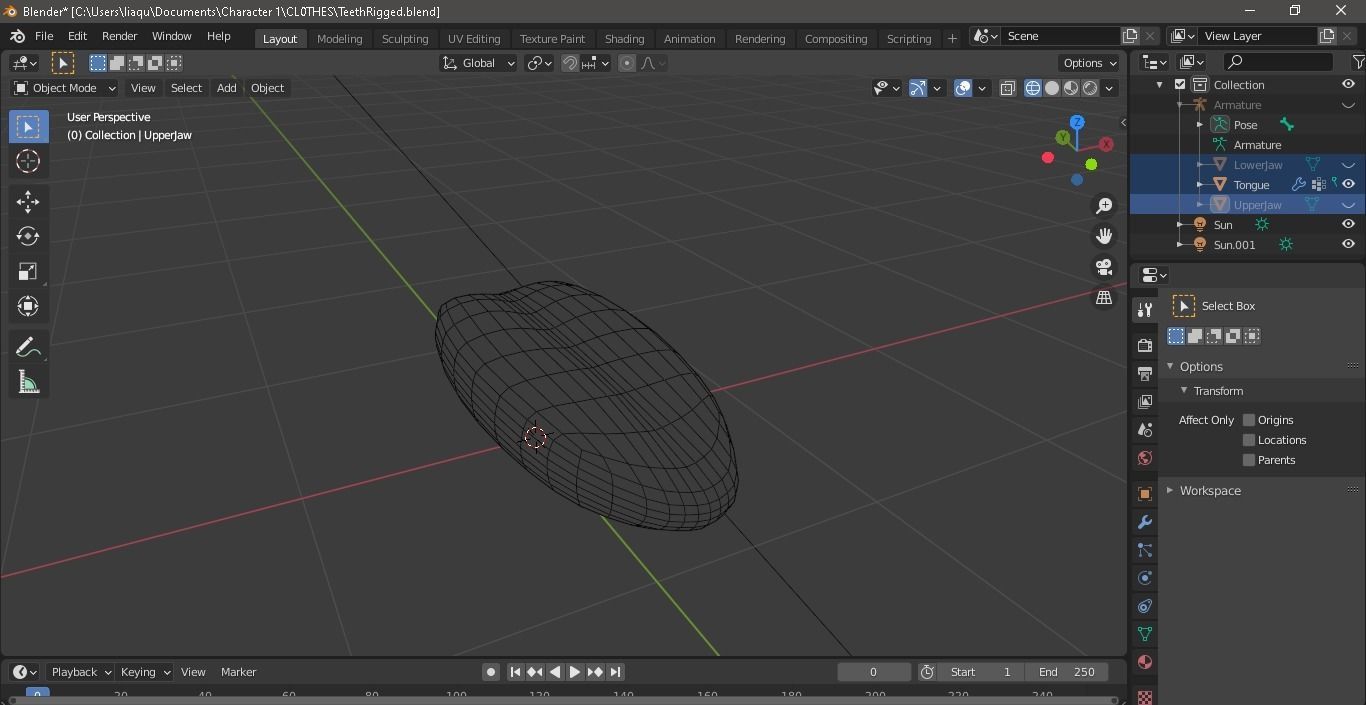The width and height of the screenshot is (1366, 705).
Task: Switch viewport shading to Rendered mode
Action: (x=1089, y=88)
